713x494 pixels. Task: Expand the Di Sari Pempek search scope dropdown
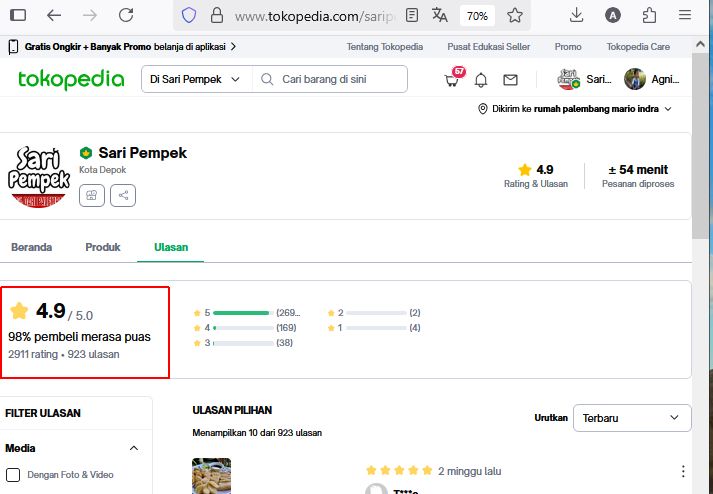click(x=195, y=79)
